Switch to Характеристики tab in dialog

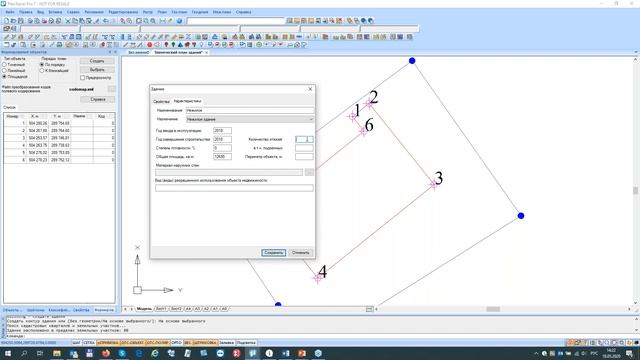(187, 101)
